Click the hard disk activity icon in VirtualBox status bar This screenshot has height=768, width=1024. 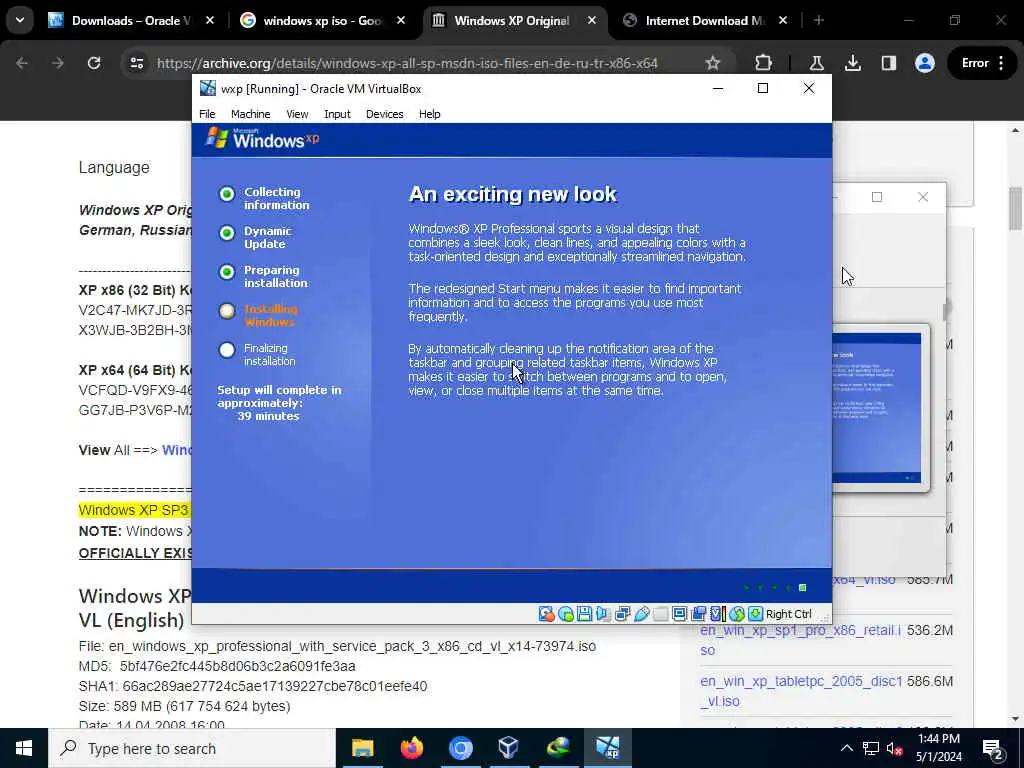(x=547, y=614)
